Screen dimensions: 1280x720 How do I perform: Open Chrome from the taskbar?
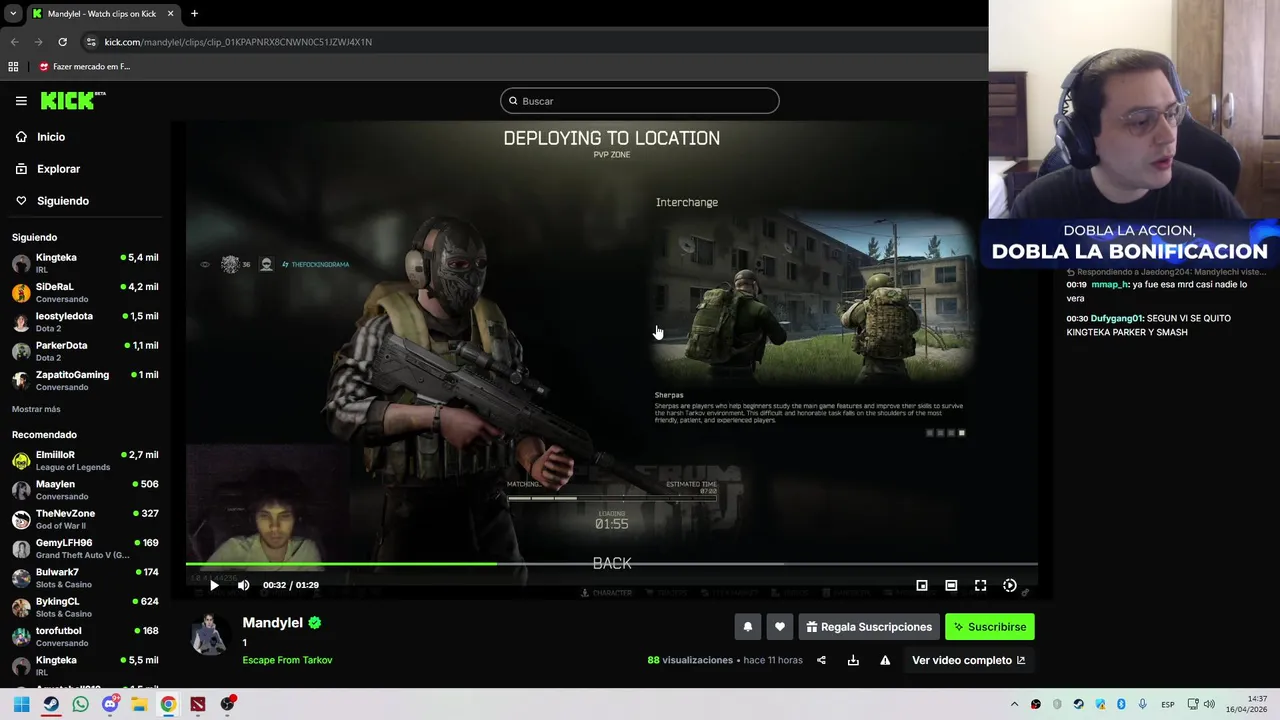pos(168,704)
